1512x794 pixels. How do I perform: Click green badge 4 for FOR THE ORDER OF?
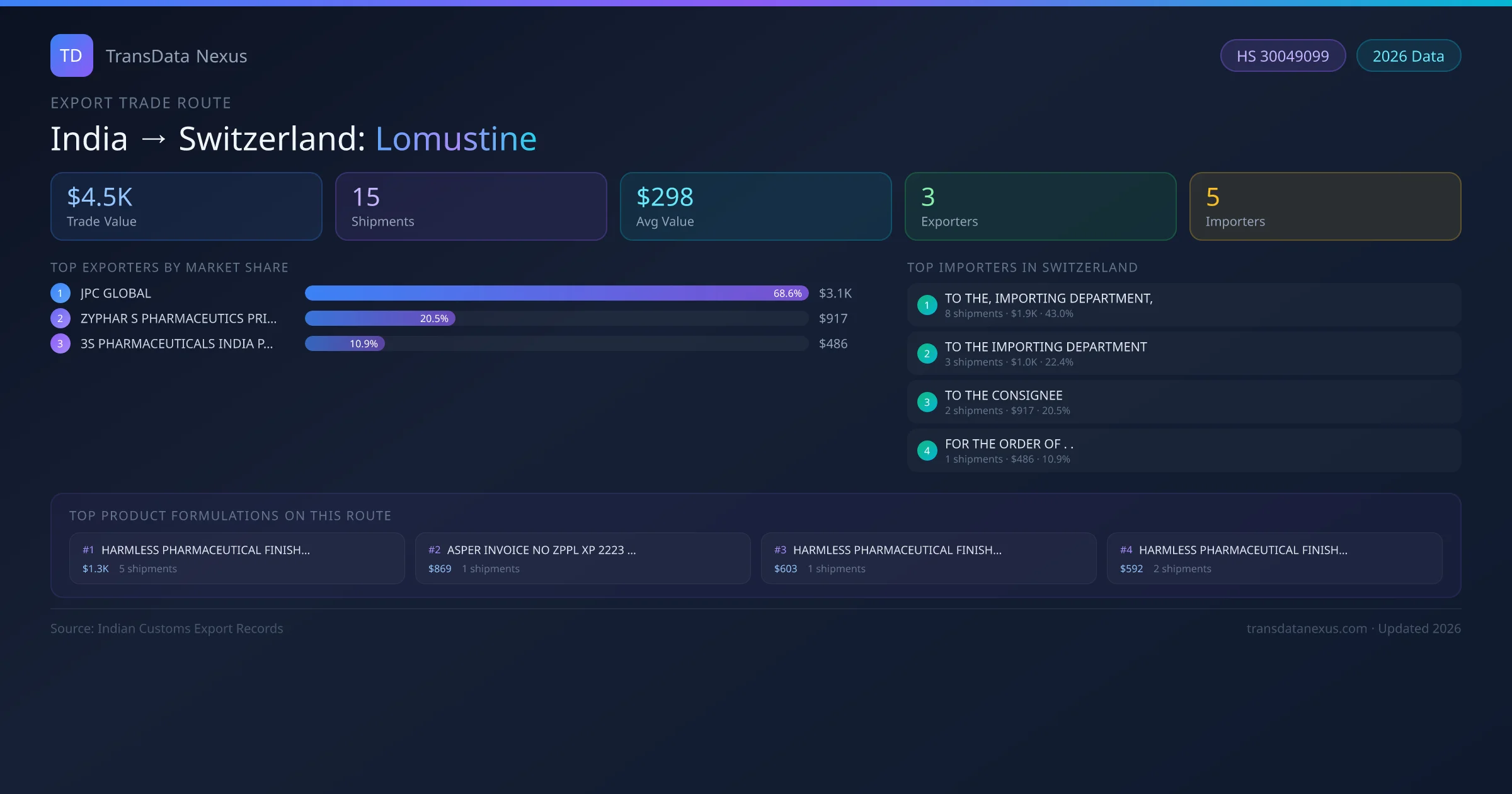927,451
